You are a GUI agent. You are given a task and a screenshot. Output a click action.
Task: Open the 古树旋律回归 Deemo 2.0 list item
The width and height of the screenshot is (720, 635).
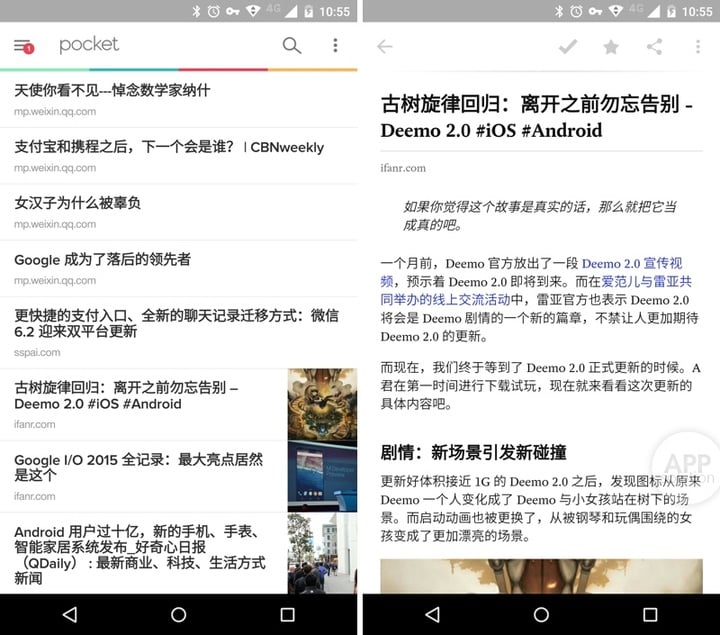point(179,405)
